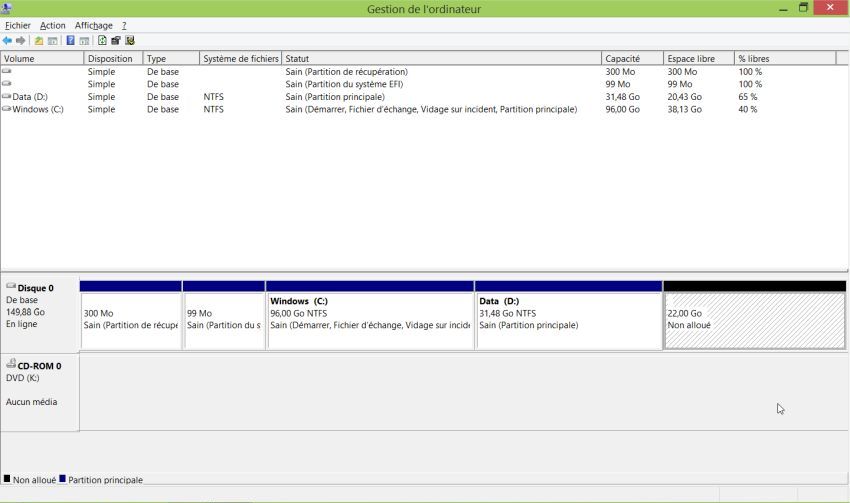Click the Forward arrow toolbar icon
Viewport: 850px width, 503px height.
[21, 41]
